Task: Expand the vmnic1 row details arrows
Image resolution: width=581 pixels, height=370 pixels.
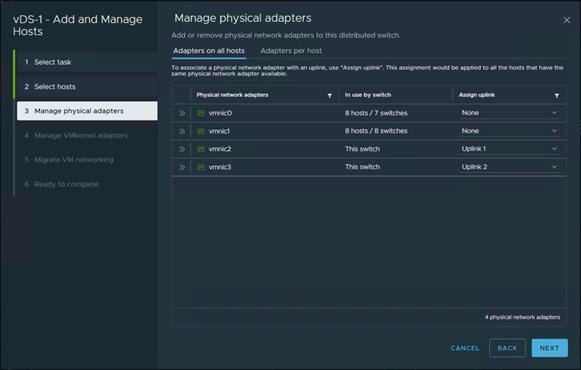Action: click(182, 131)
